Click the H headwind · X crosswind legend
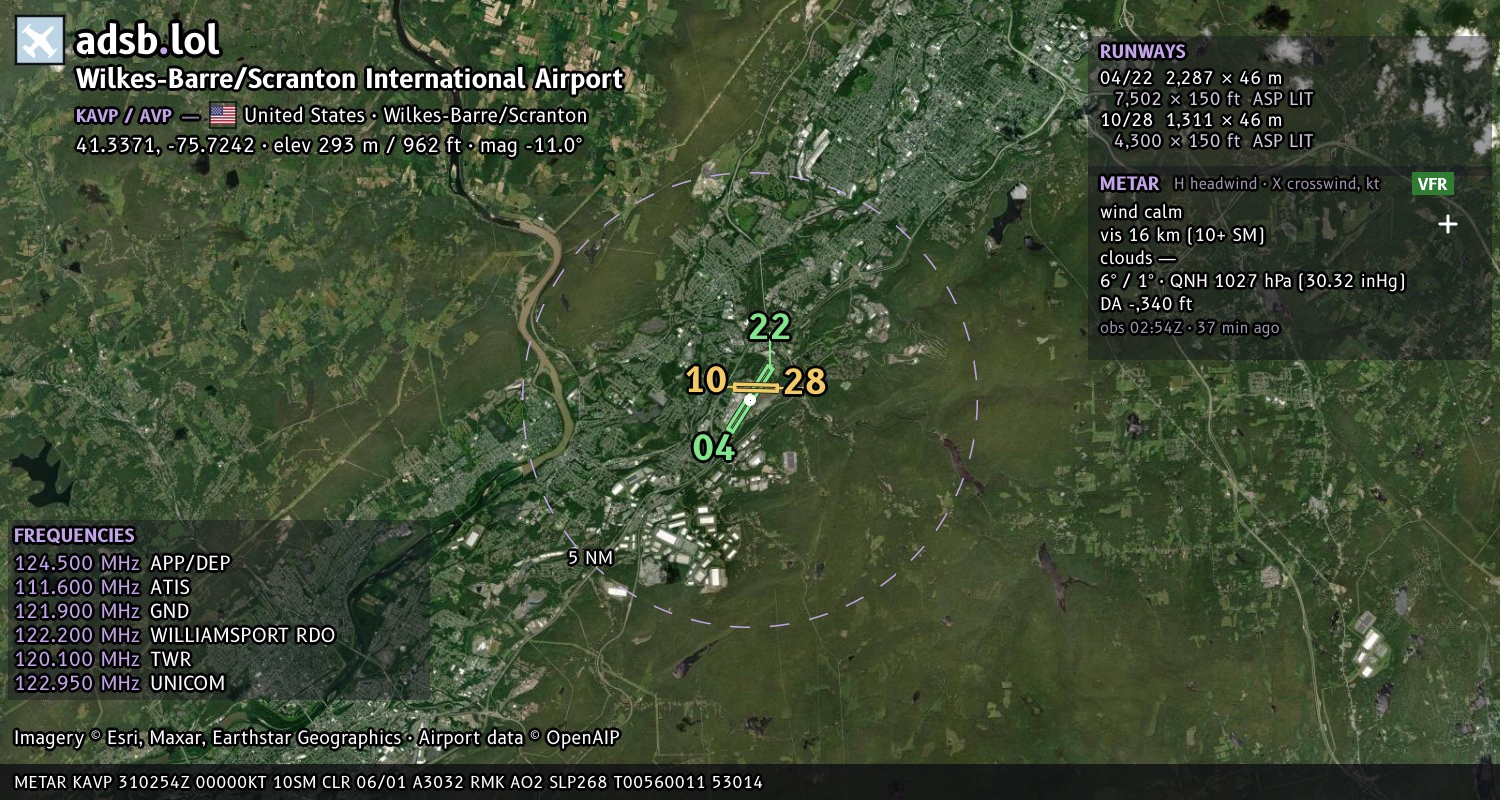This screenshot has width=1500, height=800. click(1275, 184)
